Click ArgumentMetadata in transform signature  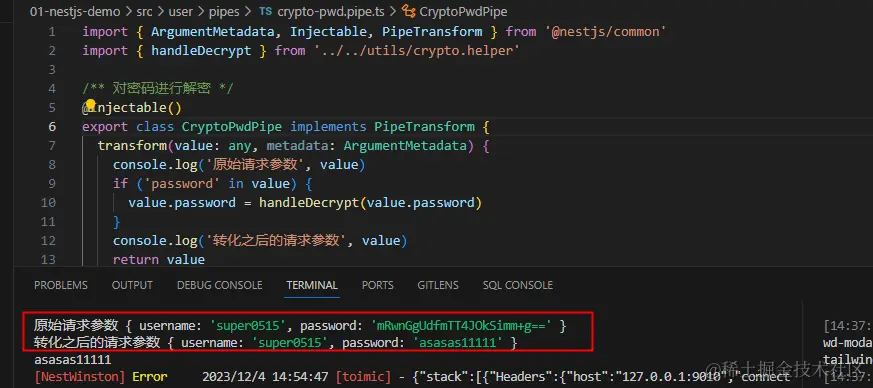point(405,145)
